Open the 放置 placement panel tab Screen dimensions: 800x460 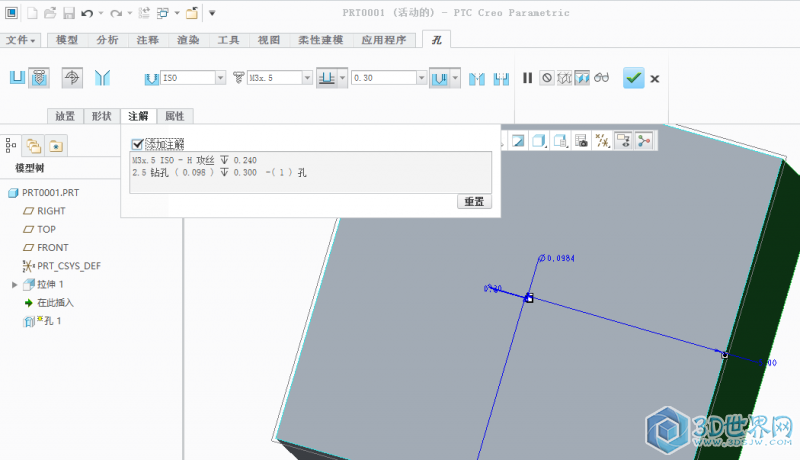tap(65, 116)
